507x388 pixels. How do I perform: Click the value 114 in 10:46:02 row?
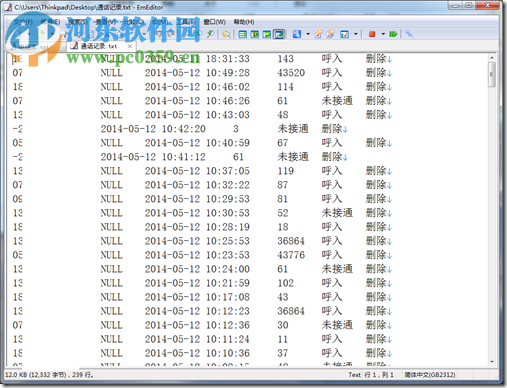(x=285, y=87)
